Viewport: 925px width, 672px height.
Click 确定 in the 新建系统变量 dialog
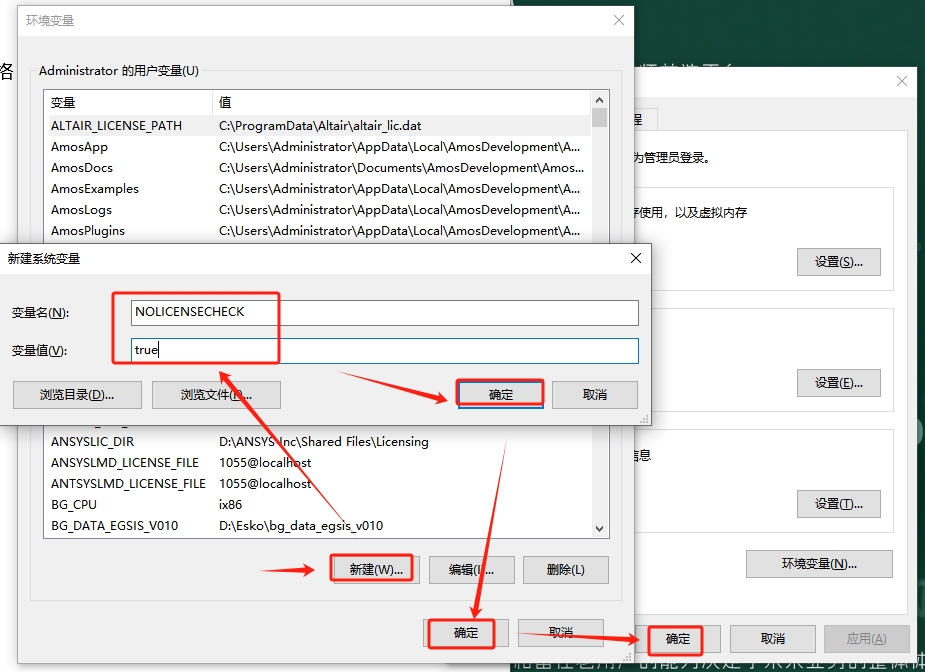(500, 394)
